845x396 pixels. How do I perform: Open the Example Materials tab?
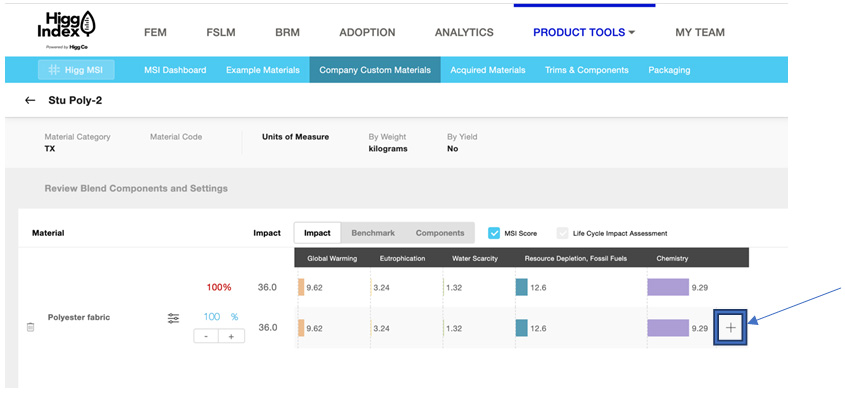tap(263, 70)
